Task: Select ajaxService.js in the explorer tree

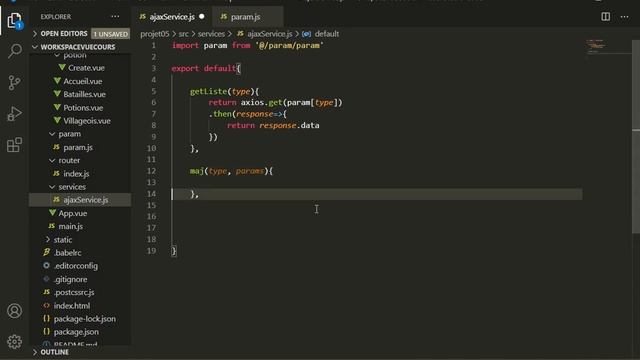Action: click(80, 200)
